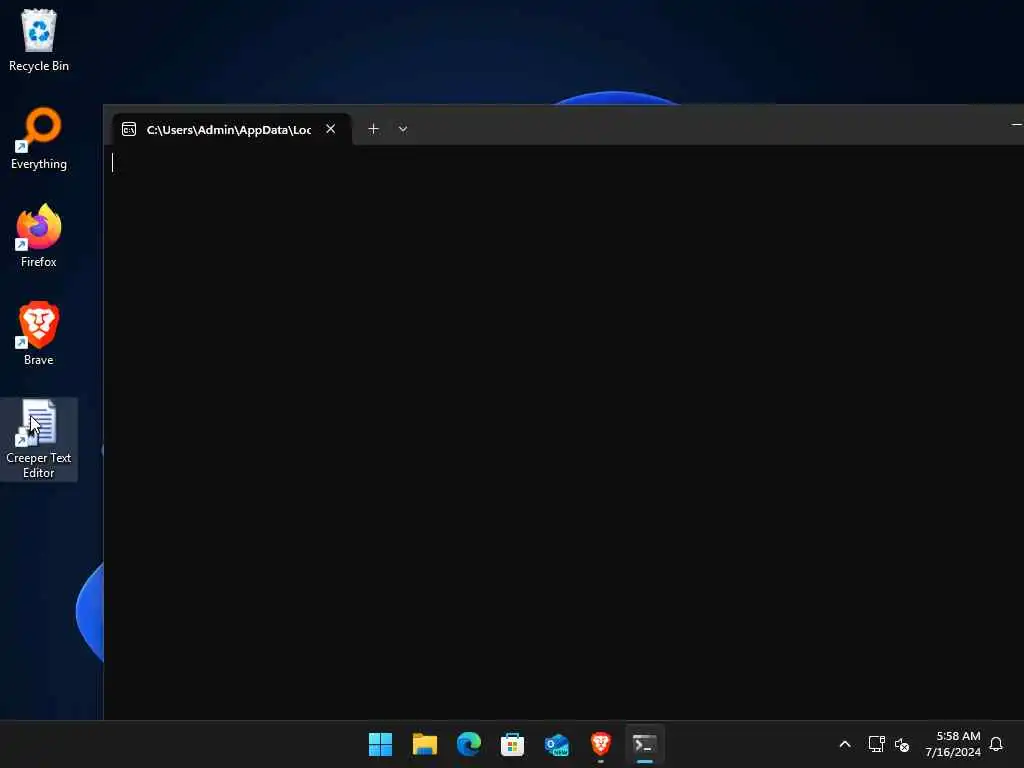The height and width of the screenshot is (768, 1024).
Task: Switch to the C:\Users\Admin\AppData terminal tab
Action: pos(232,129)
